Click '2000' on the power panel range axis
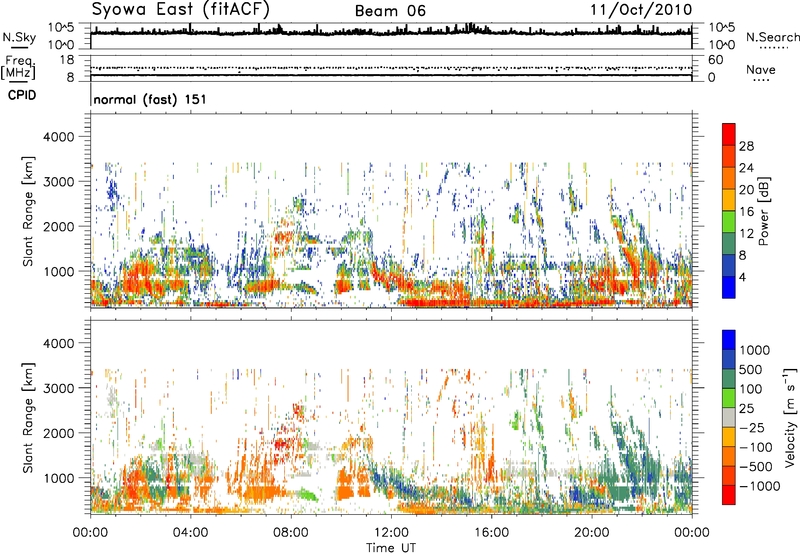Screen dimensions: 800x554 point(58,226)
